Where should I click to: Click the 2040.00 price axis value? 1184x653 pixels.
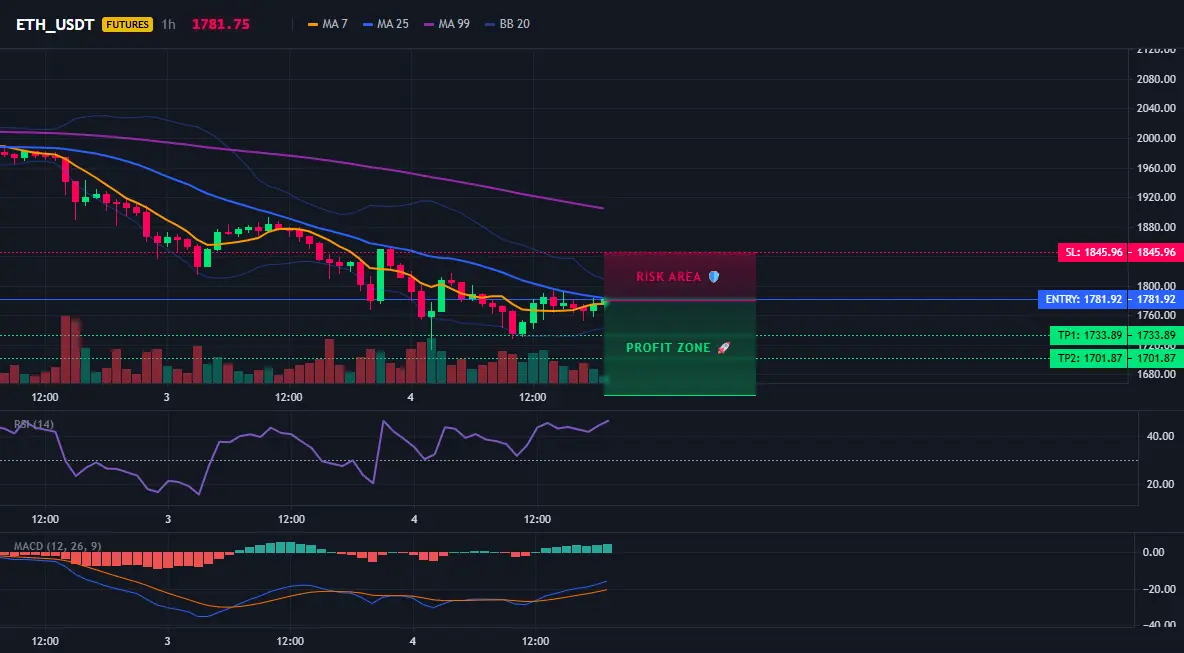pyautogui.click(x=1156, y=109)
